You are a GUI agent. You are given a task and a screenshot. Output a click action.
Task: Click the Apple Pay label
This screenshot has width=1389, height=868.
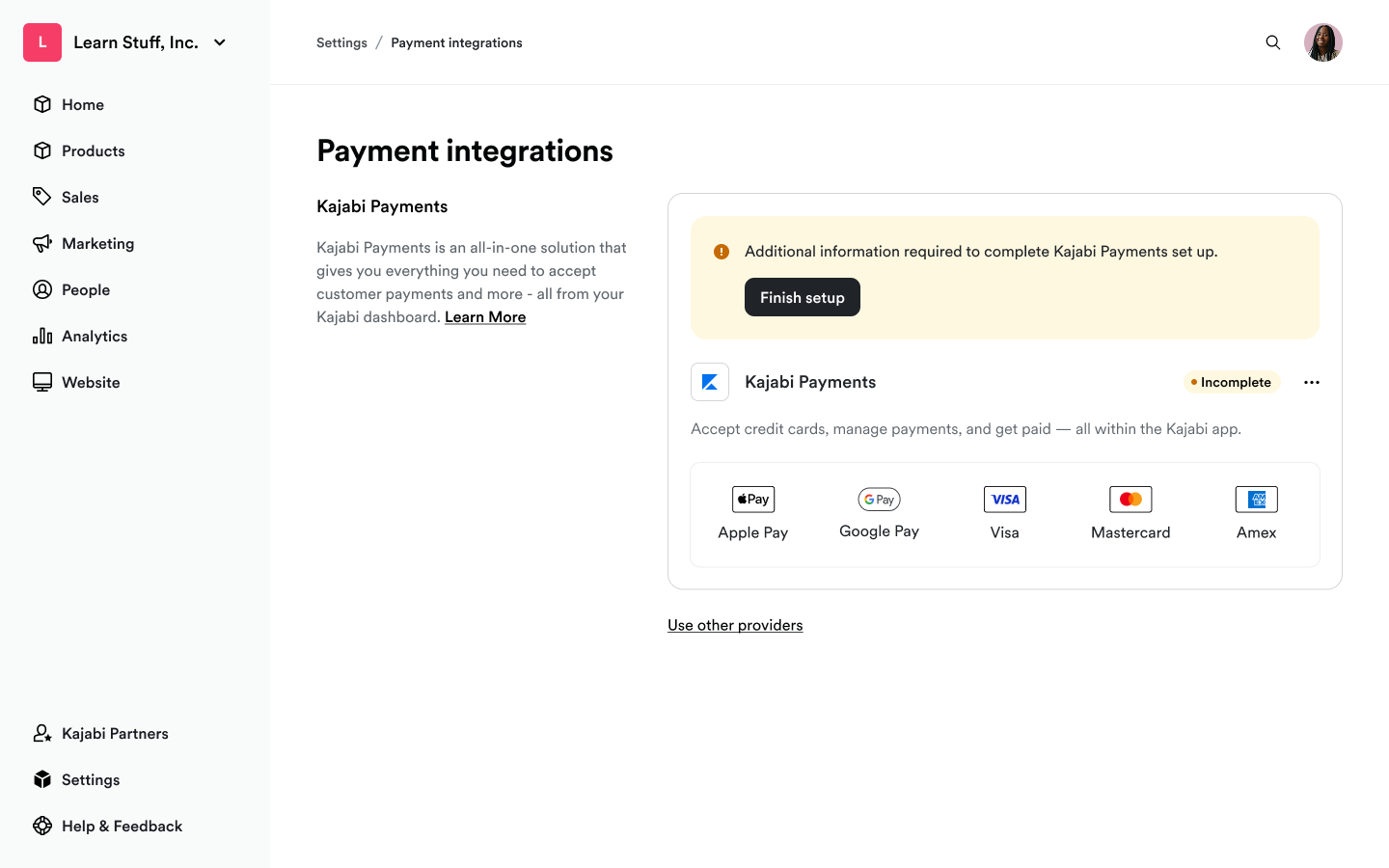click(x=753, y=532)
